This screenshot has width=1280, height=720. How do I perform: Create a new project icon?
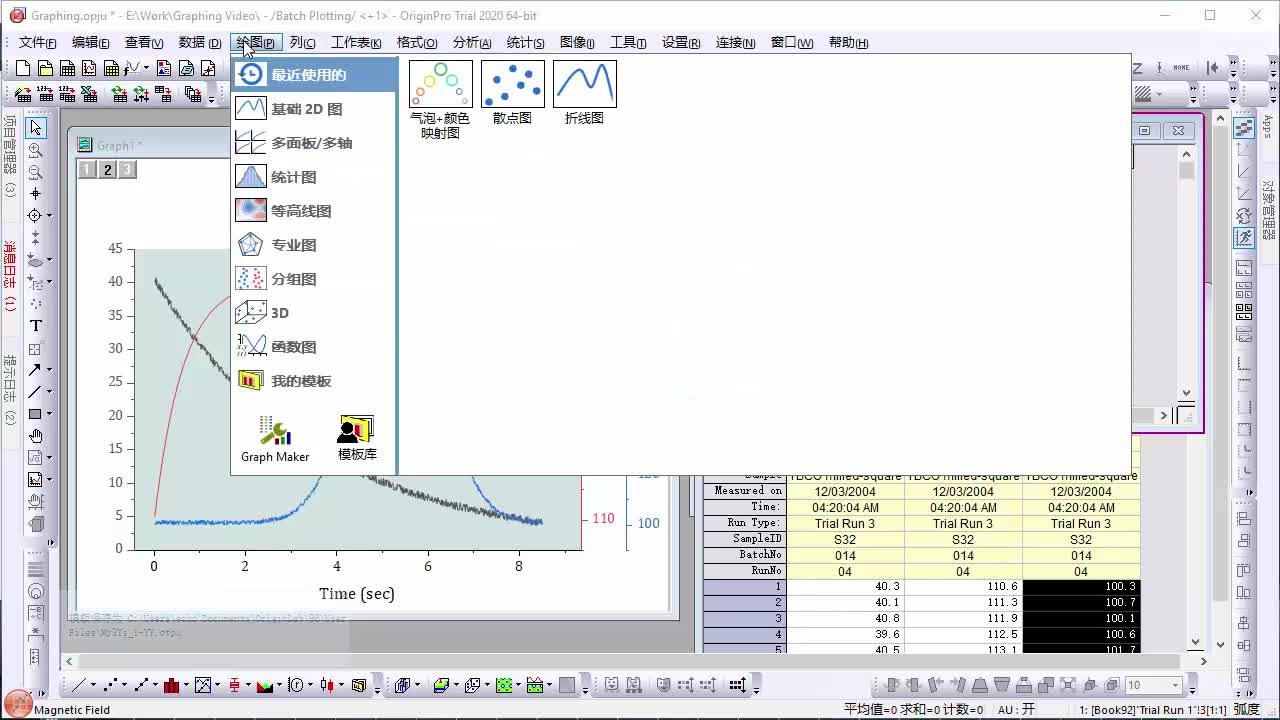coord(24,68)
